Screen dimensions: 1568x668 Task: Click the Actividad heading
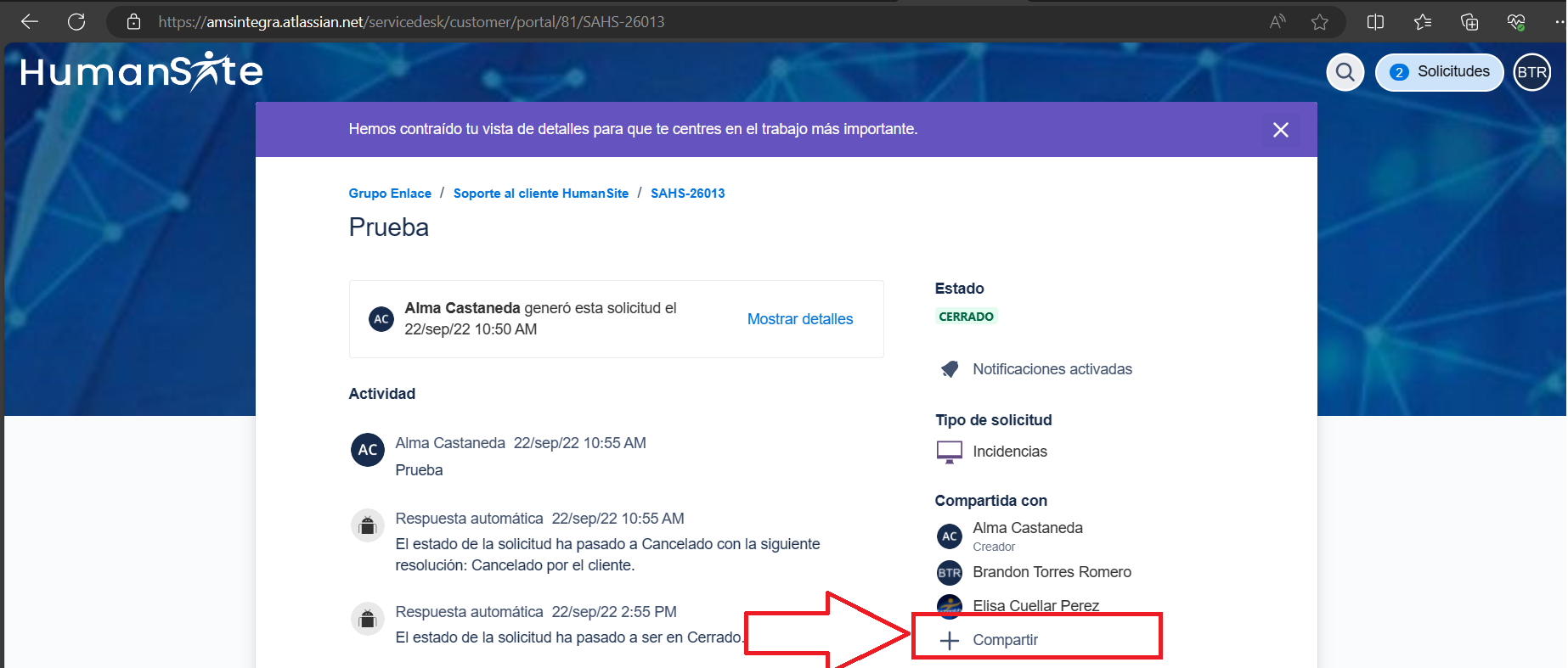(x=382, y=394)
